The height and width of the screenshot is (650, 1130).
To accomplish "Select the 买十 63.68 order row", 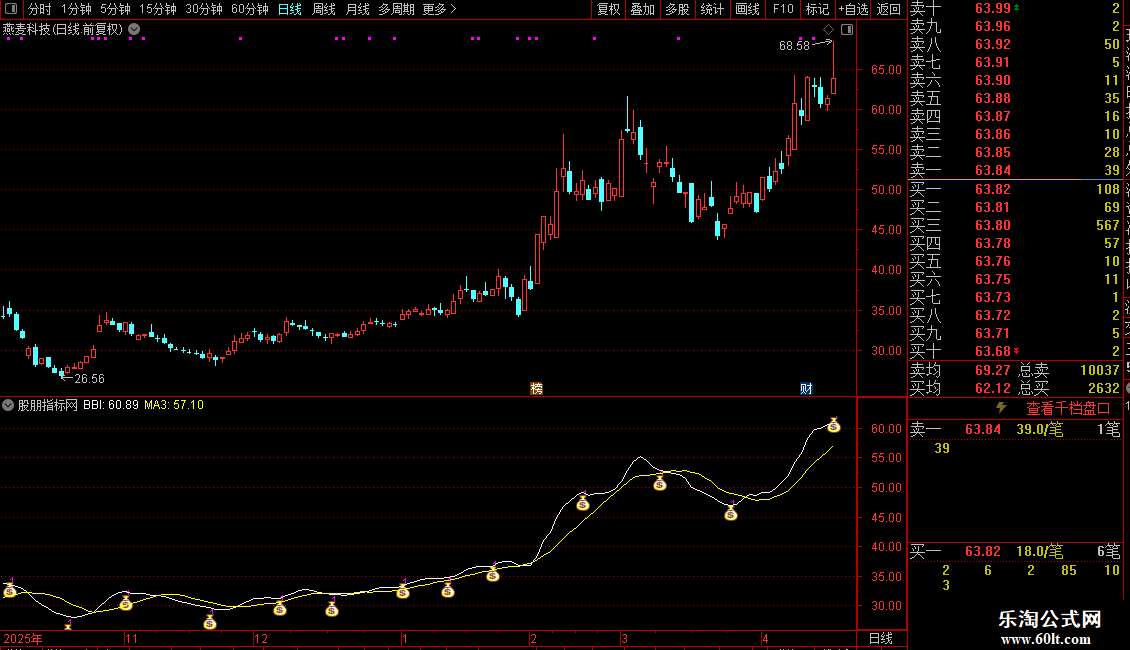I will [x=1015, y=351].
